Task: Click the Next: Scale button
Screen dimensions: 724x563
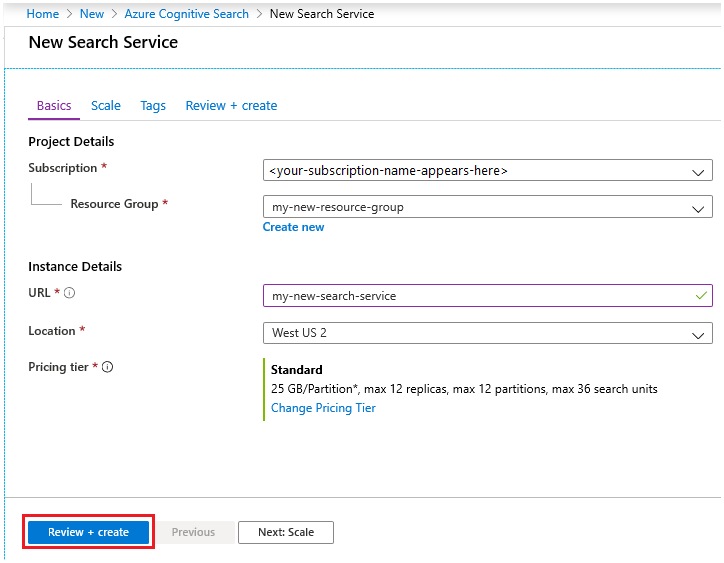Action: [285, 532]
